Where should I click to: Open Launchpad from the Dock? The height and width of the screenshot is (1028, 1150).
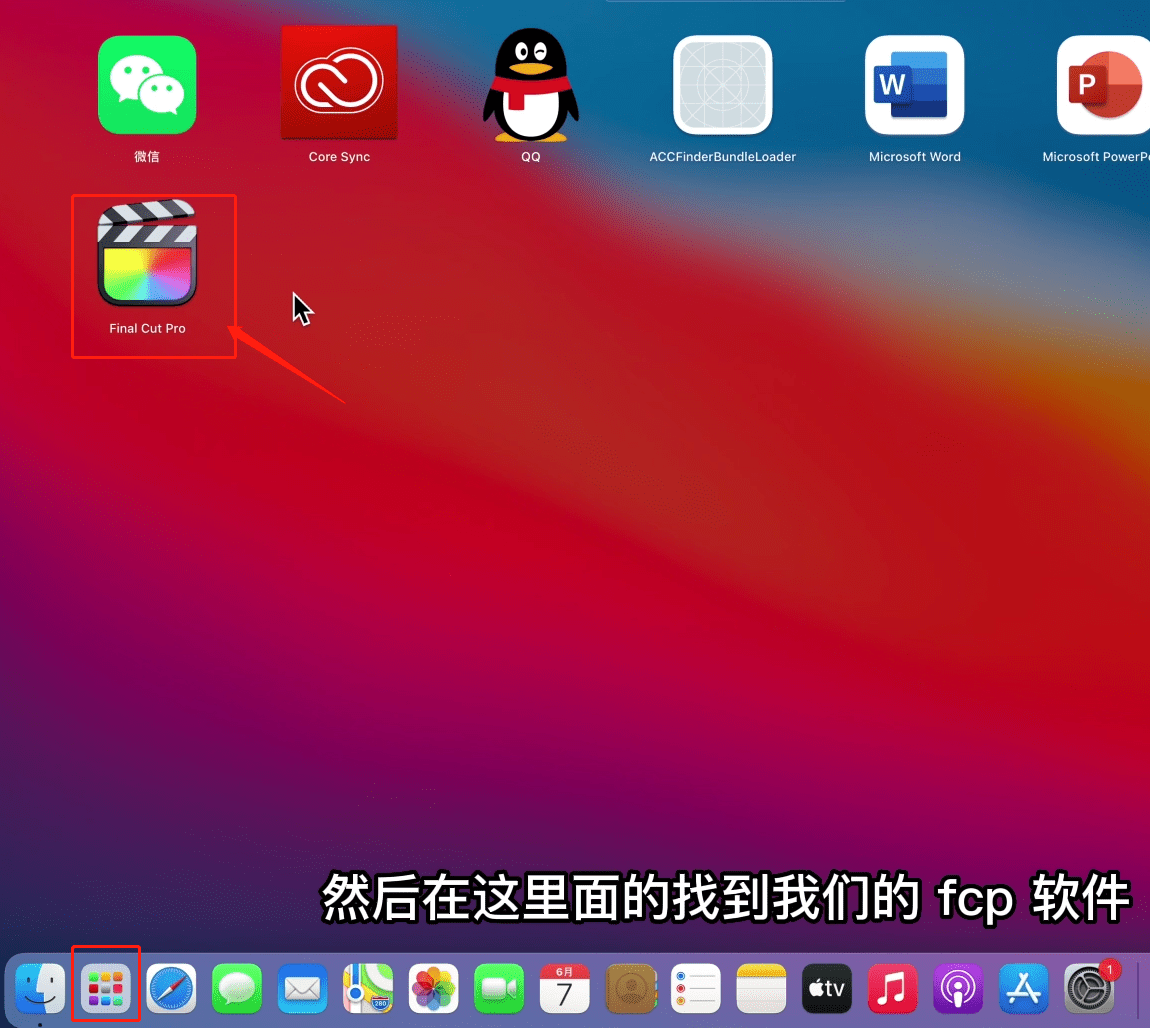pyautogui.click(x=106, y=988)
